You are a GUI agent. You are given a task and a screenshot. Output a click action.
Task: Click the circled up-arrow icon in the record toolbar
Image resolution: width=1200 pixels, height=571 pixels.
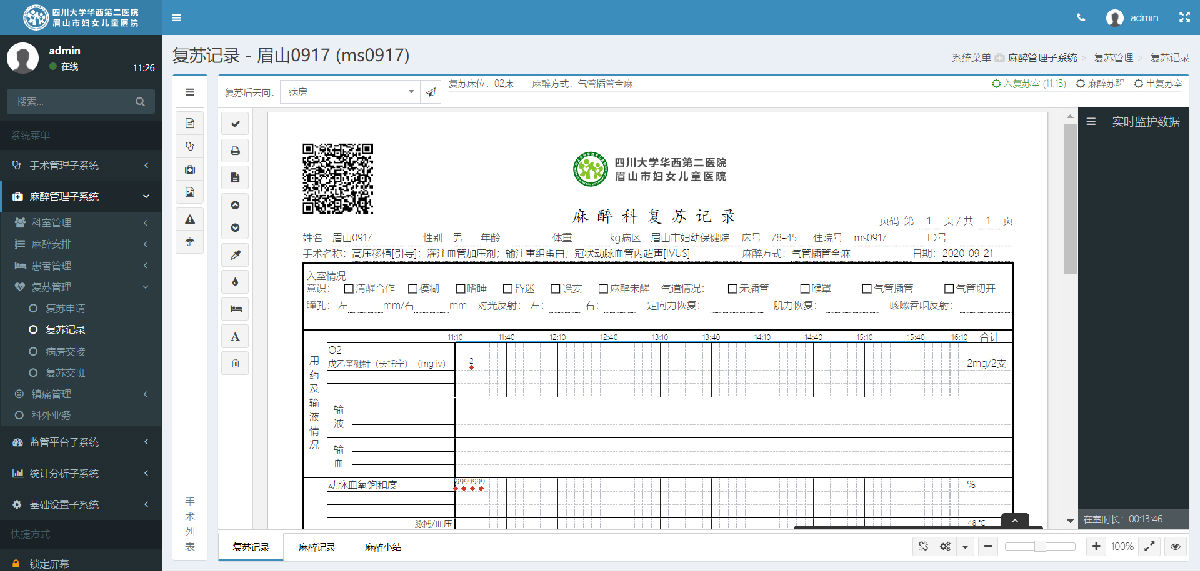[x=235, y=205]
